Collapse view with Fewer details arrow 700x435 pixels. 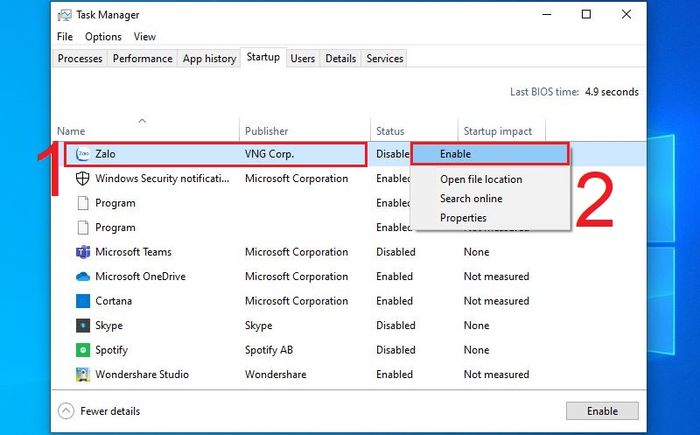tap(66, 411)
